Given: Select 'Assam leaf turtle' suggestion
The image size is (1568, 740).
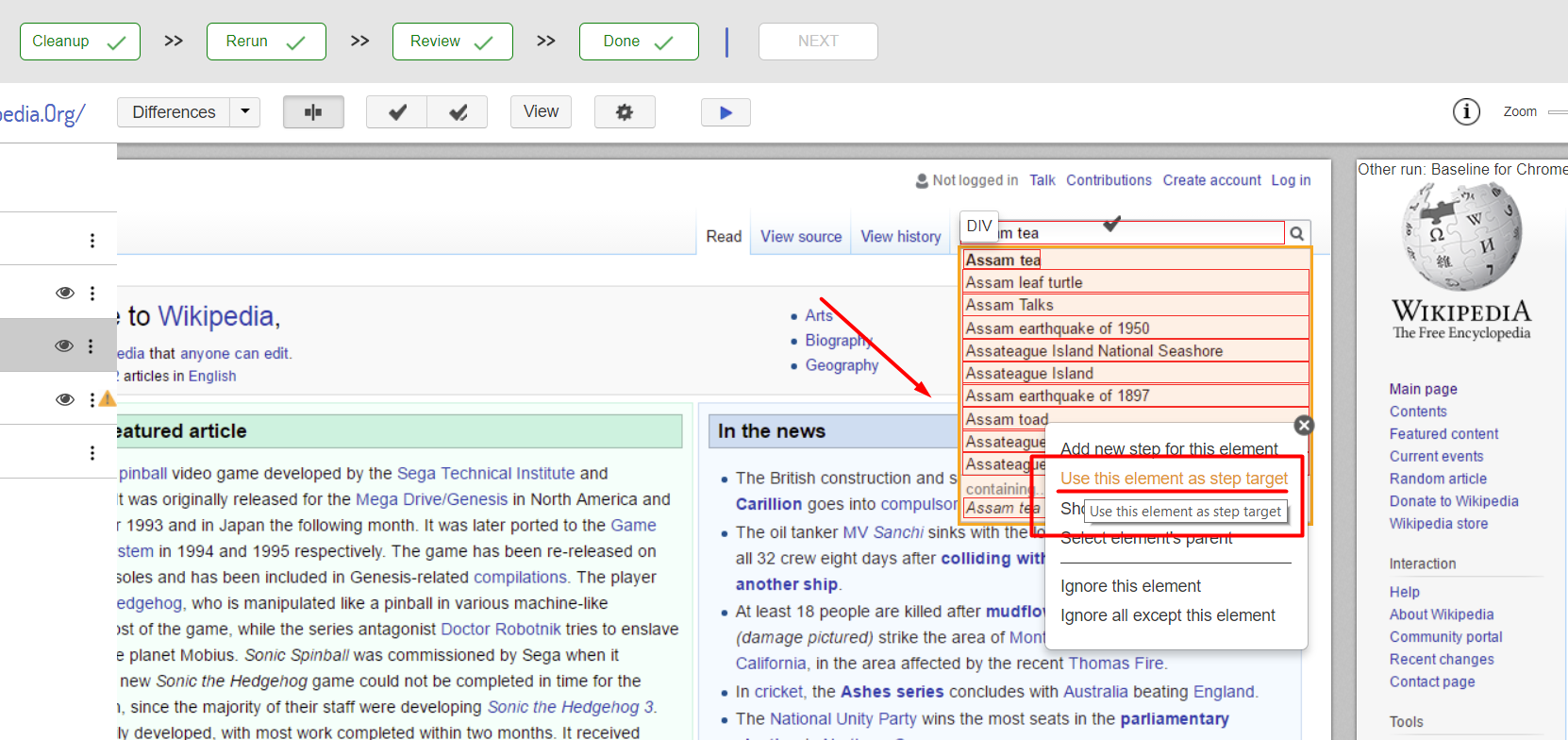Looking at the screenshot, I should point(1136,282).
